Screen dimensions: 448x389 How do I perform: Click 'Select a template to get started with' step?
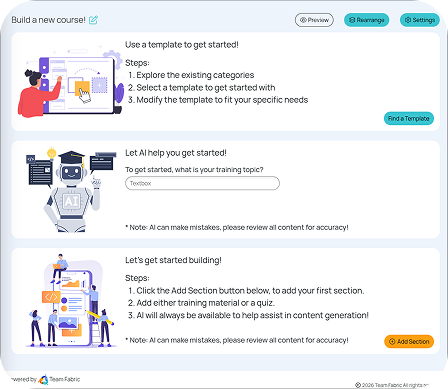(206, 88)
